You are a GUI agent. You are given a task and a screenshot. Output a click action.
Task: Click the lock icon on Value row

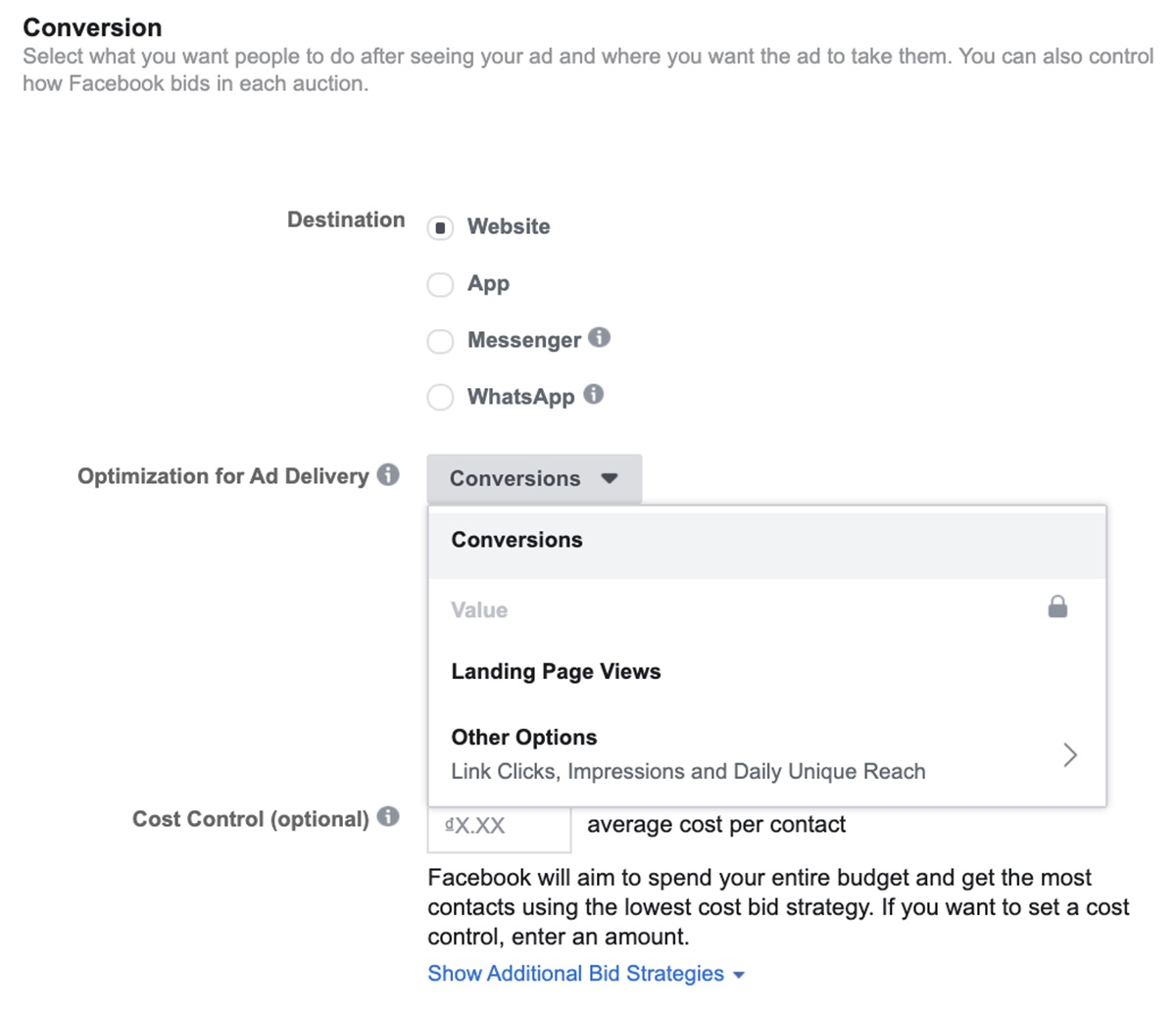coord(1057,608)
